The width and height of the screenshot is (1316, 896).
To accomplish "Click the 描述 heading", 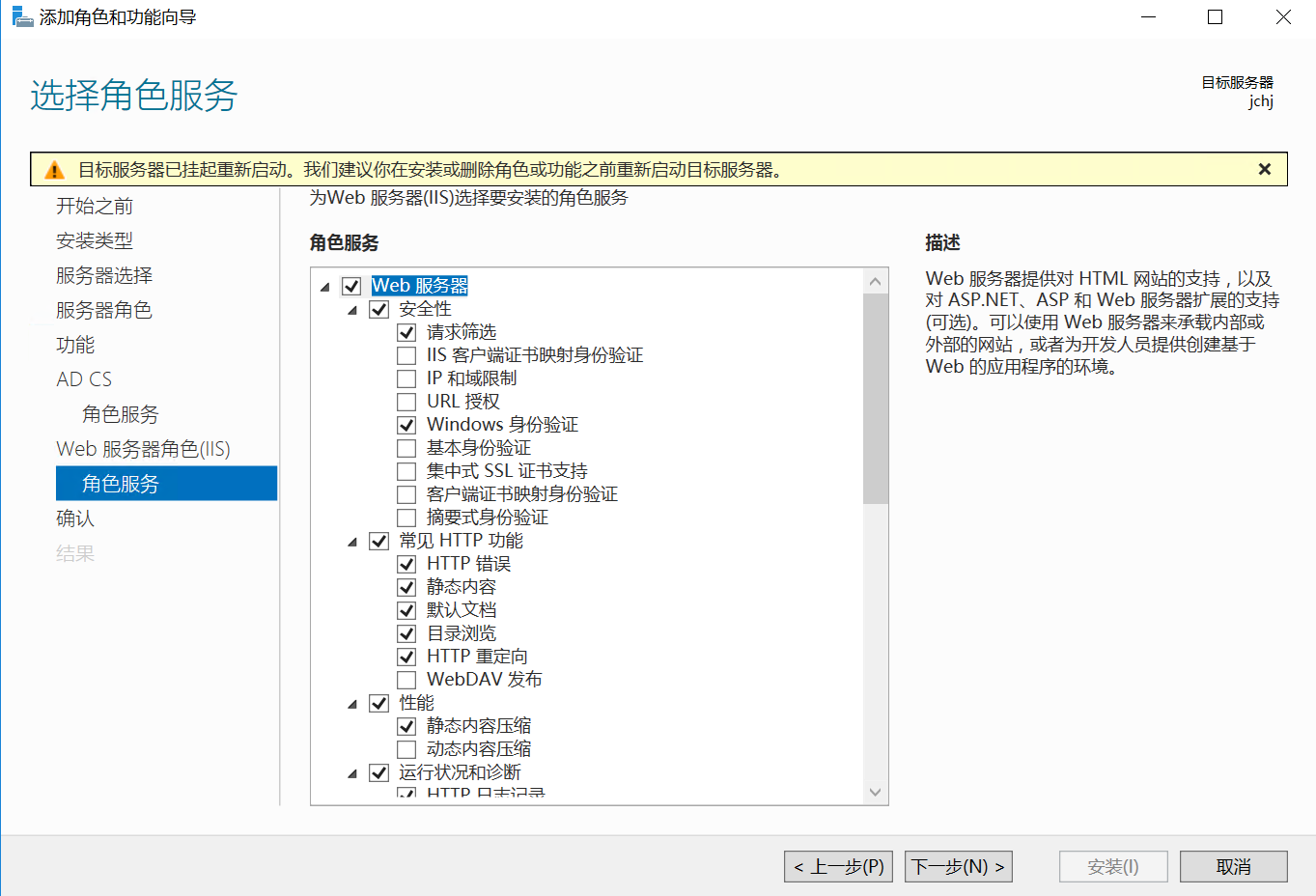I will (x=942, y=242).
